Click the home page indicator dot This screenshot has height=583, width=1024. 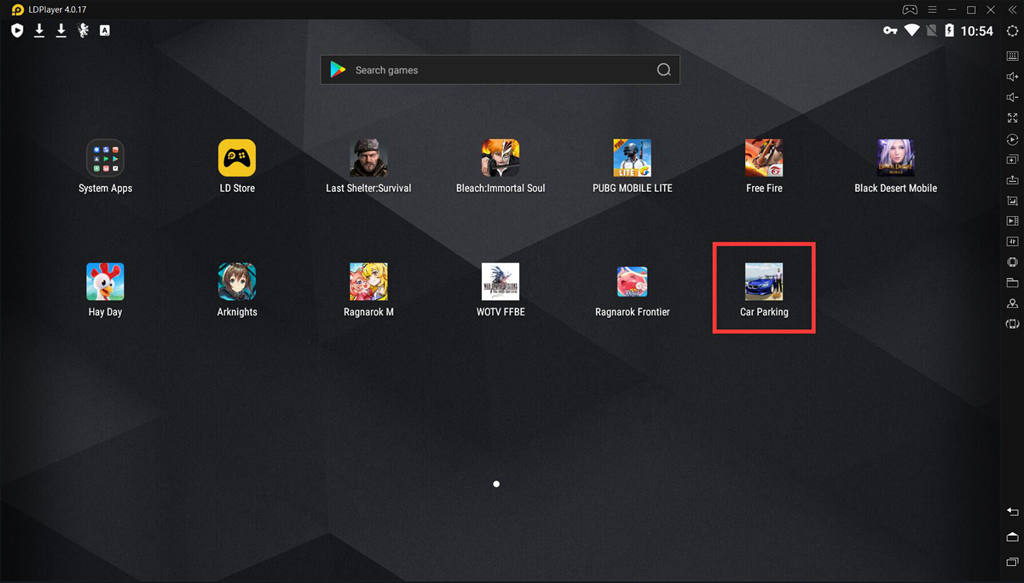pyautogui.click(x=496, y=484)
